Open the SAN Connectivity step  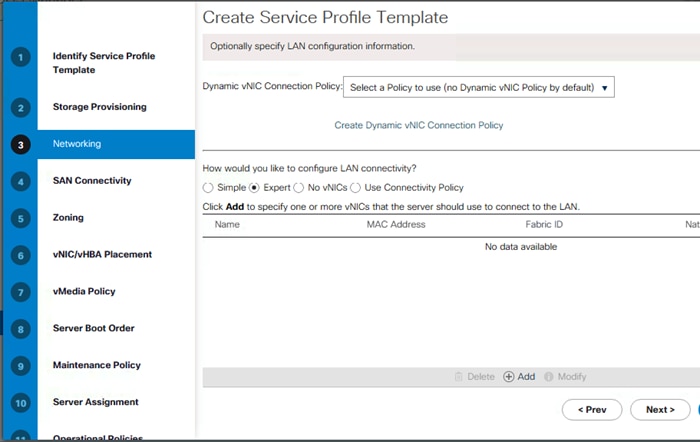[x=92, y=180]
